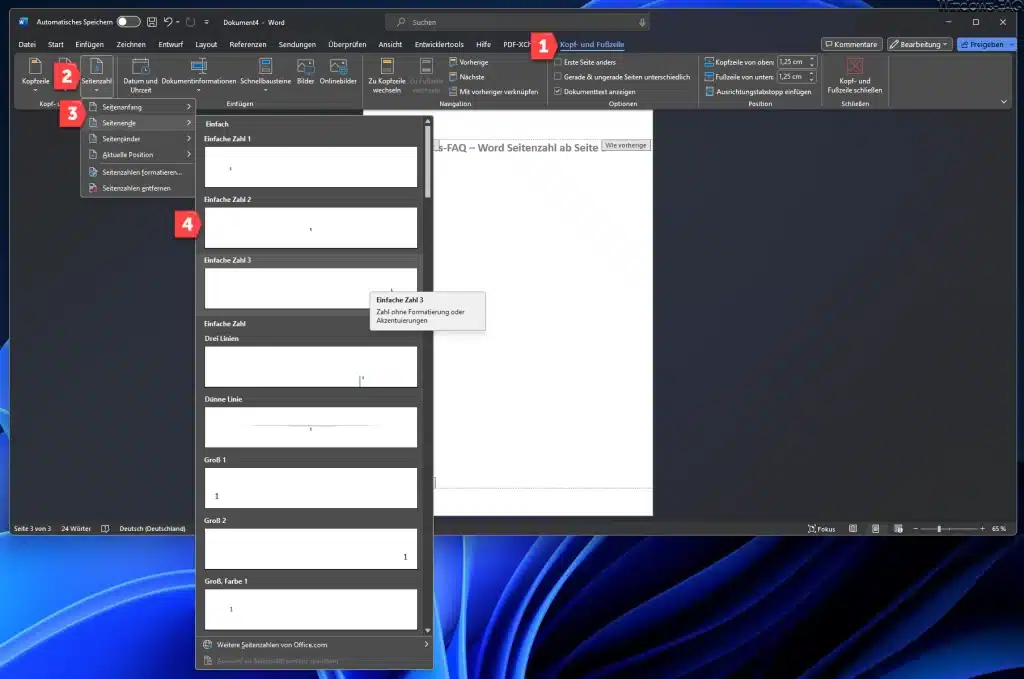Click gallery scrollbar down arrow
Image resolution: width=1024 pixels, height=679 pixels.
(428, 631)
